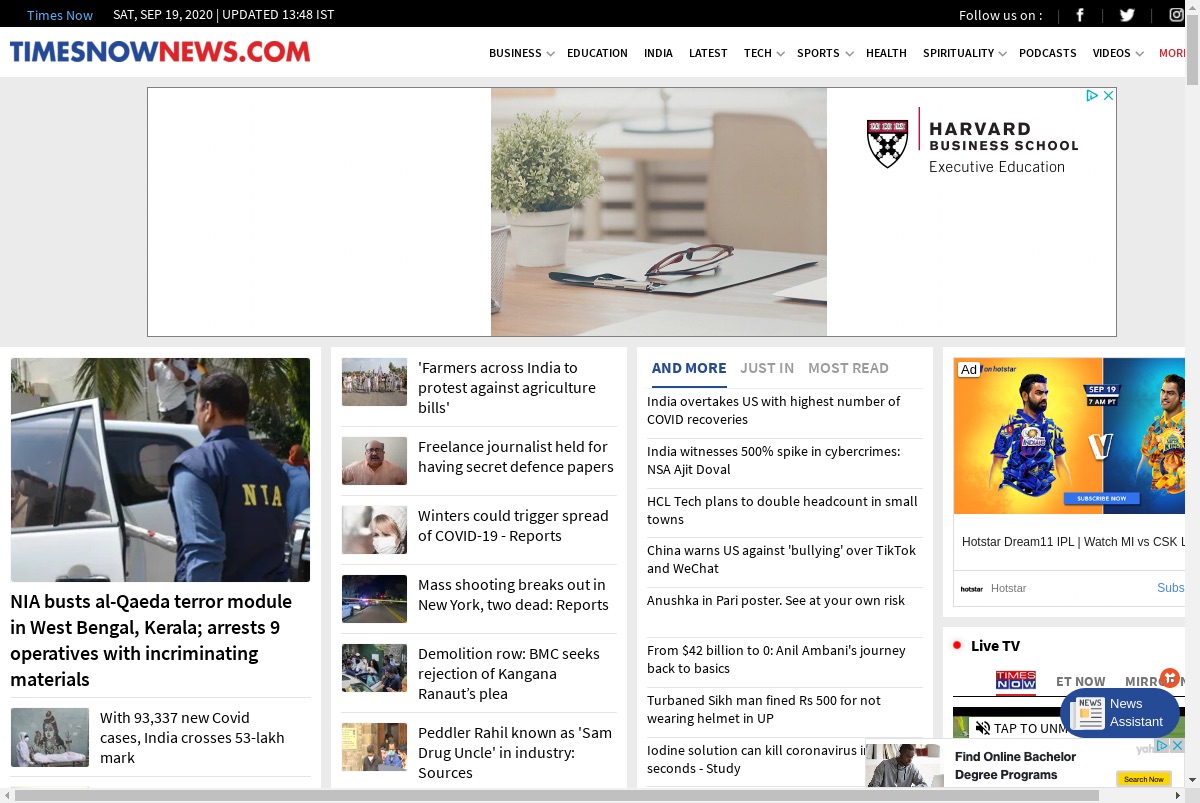Switch Live TV to ET Now
1200x803 pixels.
[x=1081, y=681]
